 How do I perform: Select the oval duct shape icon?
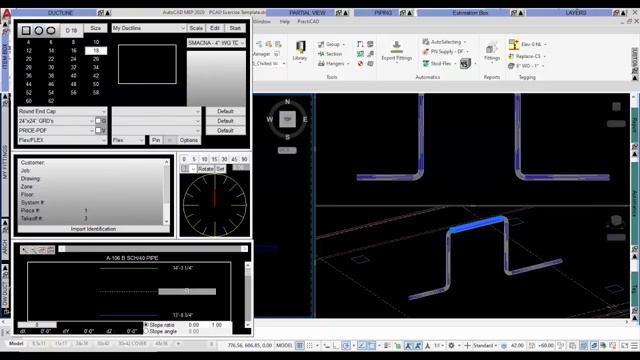tap(51, 30)
